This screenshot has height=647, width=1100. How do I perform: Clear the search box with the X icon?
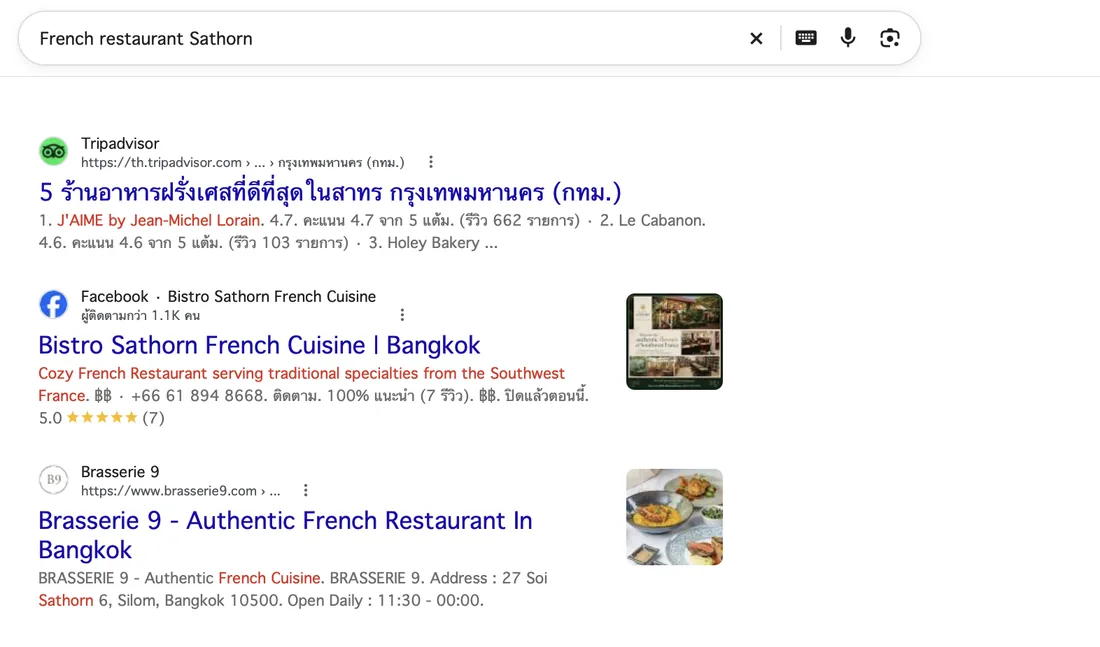coord(756,39)
